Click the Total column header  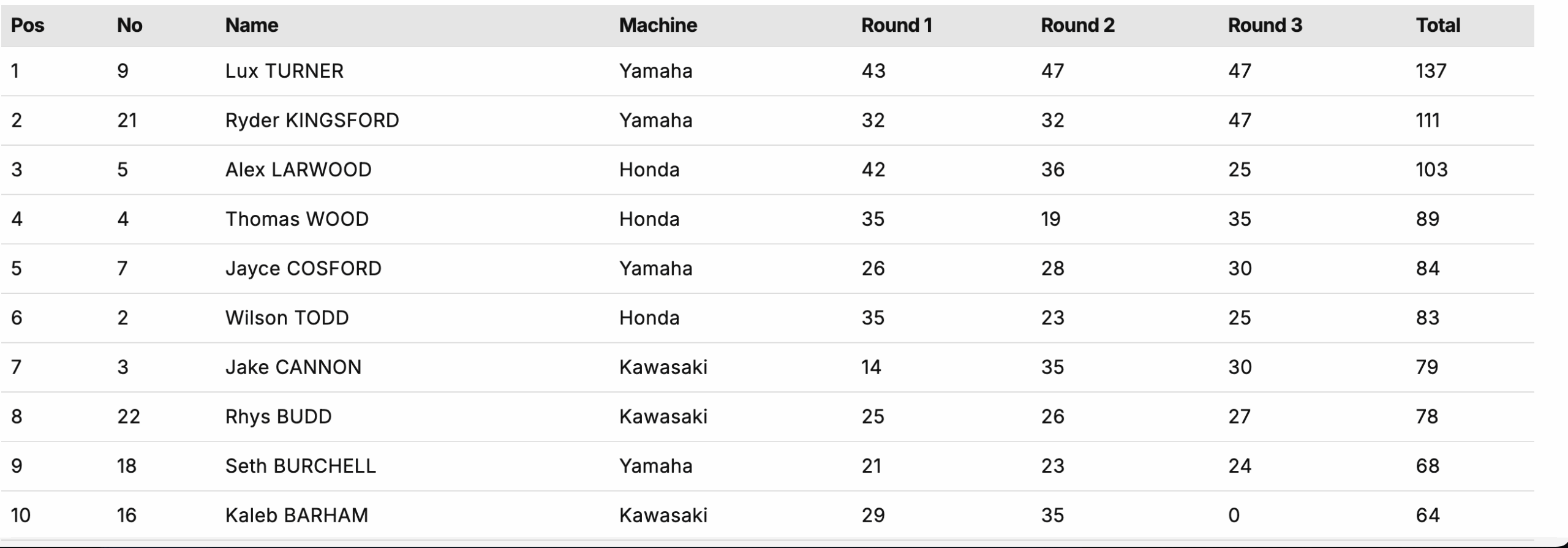click(x=1438, y=25)
